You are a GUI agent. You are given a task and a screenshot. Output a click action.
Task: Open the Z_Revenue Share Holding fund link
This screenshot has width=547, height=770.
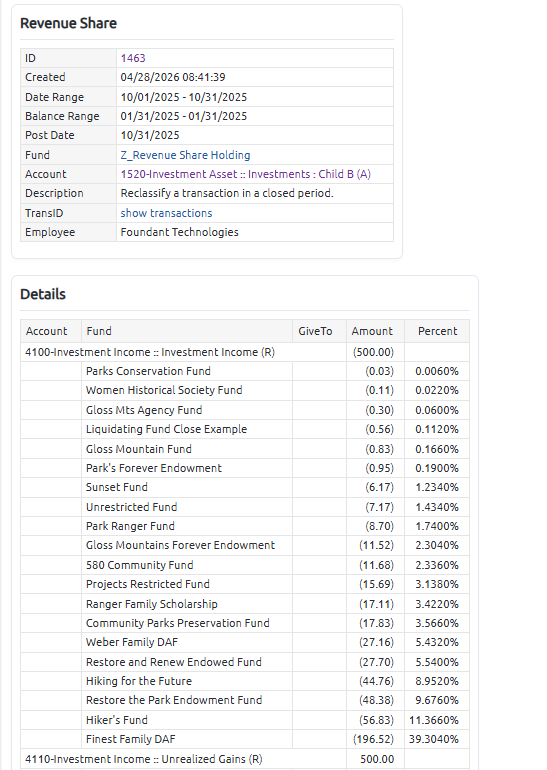tap(185, 155)
